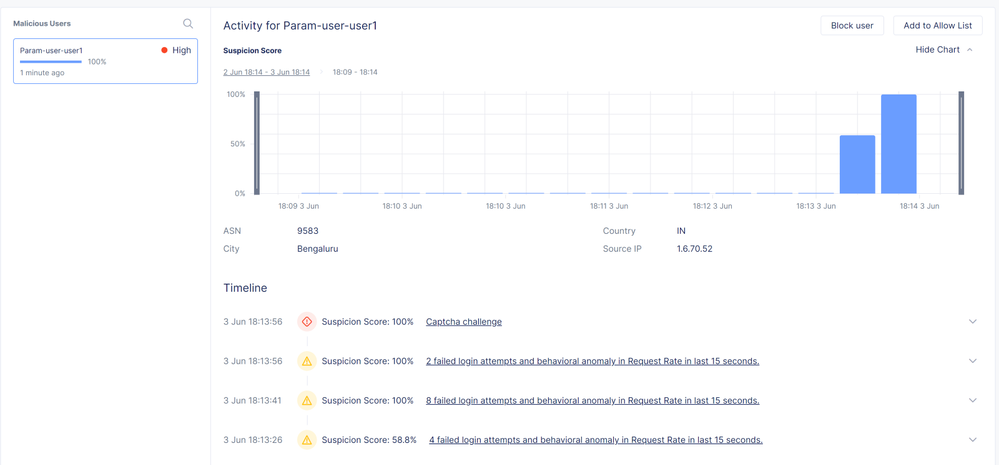Click warning icon for 8 failed logins event
The image size is (999, 465).
click(307, 400)
